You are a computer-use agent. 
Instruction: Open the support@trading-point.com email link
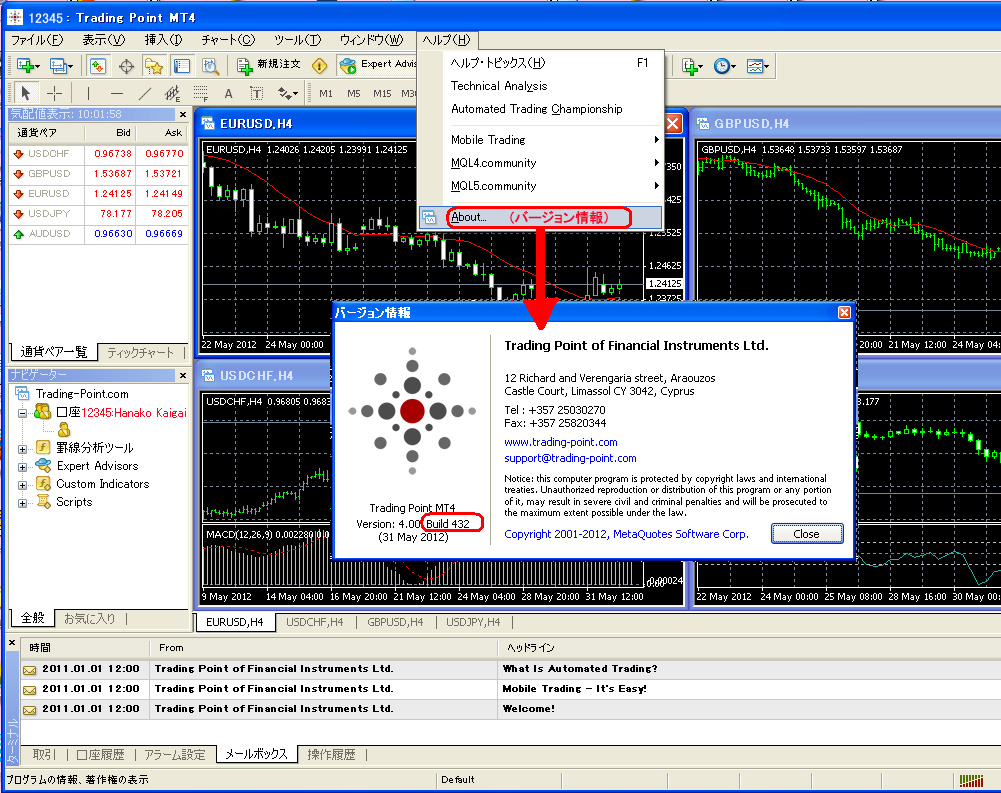click(570, 458)
